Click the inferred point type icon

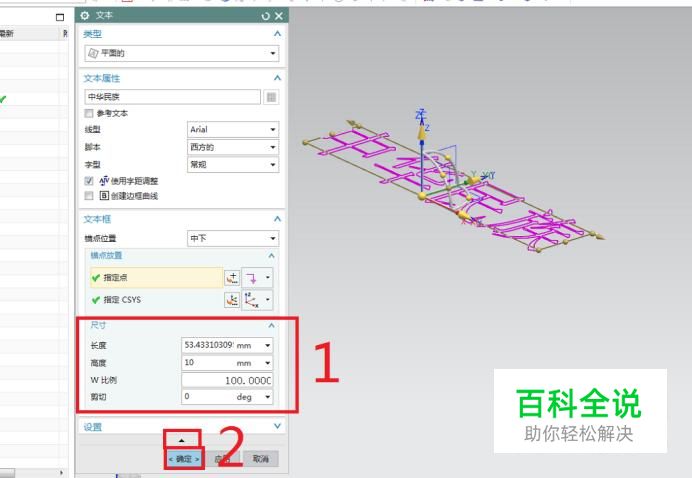252,278
